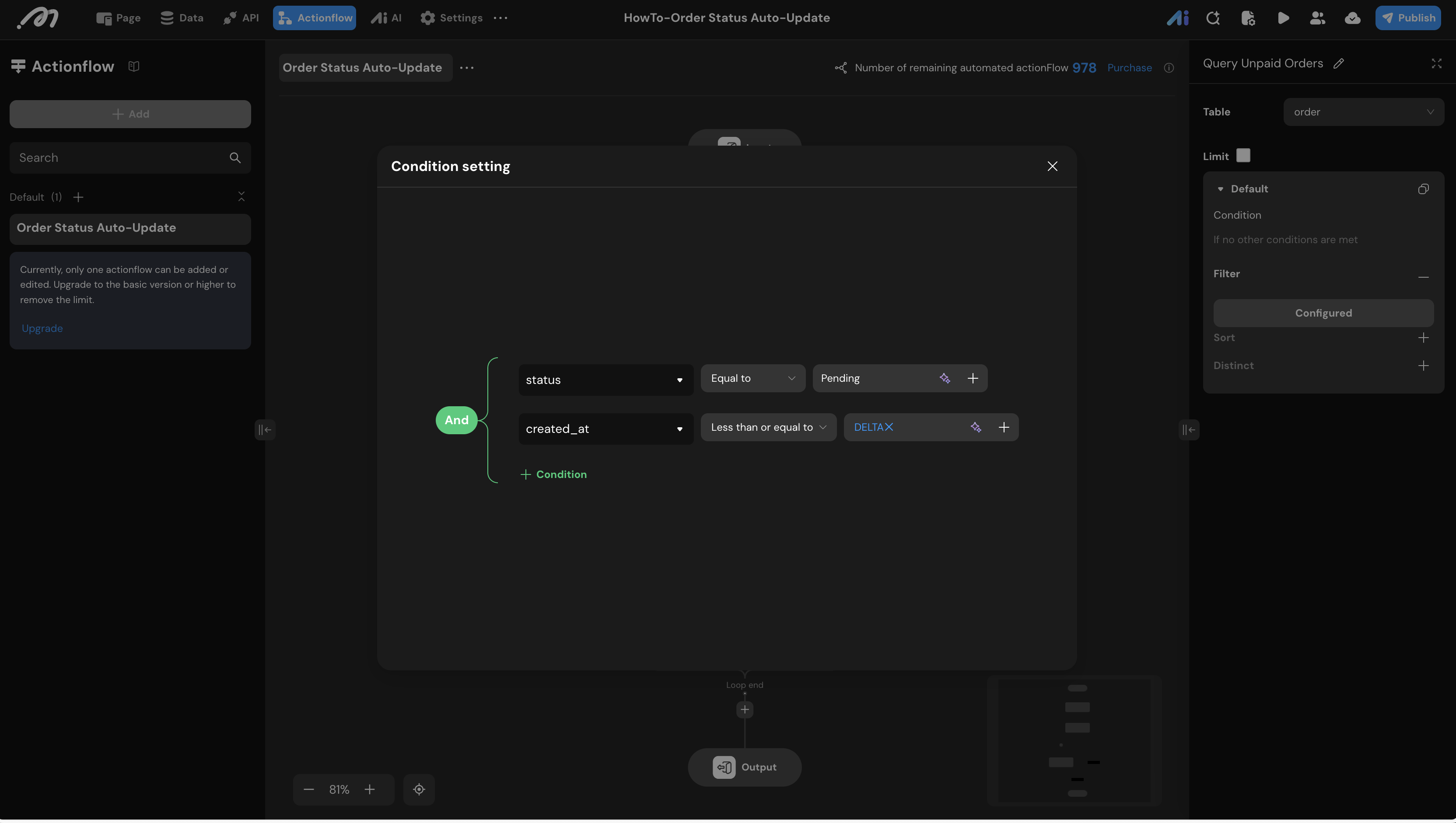
Task: Click the play preview icon
Action: click(1283, 18)
